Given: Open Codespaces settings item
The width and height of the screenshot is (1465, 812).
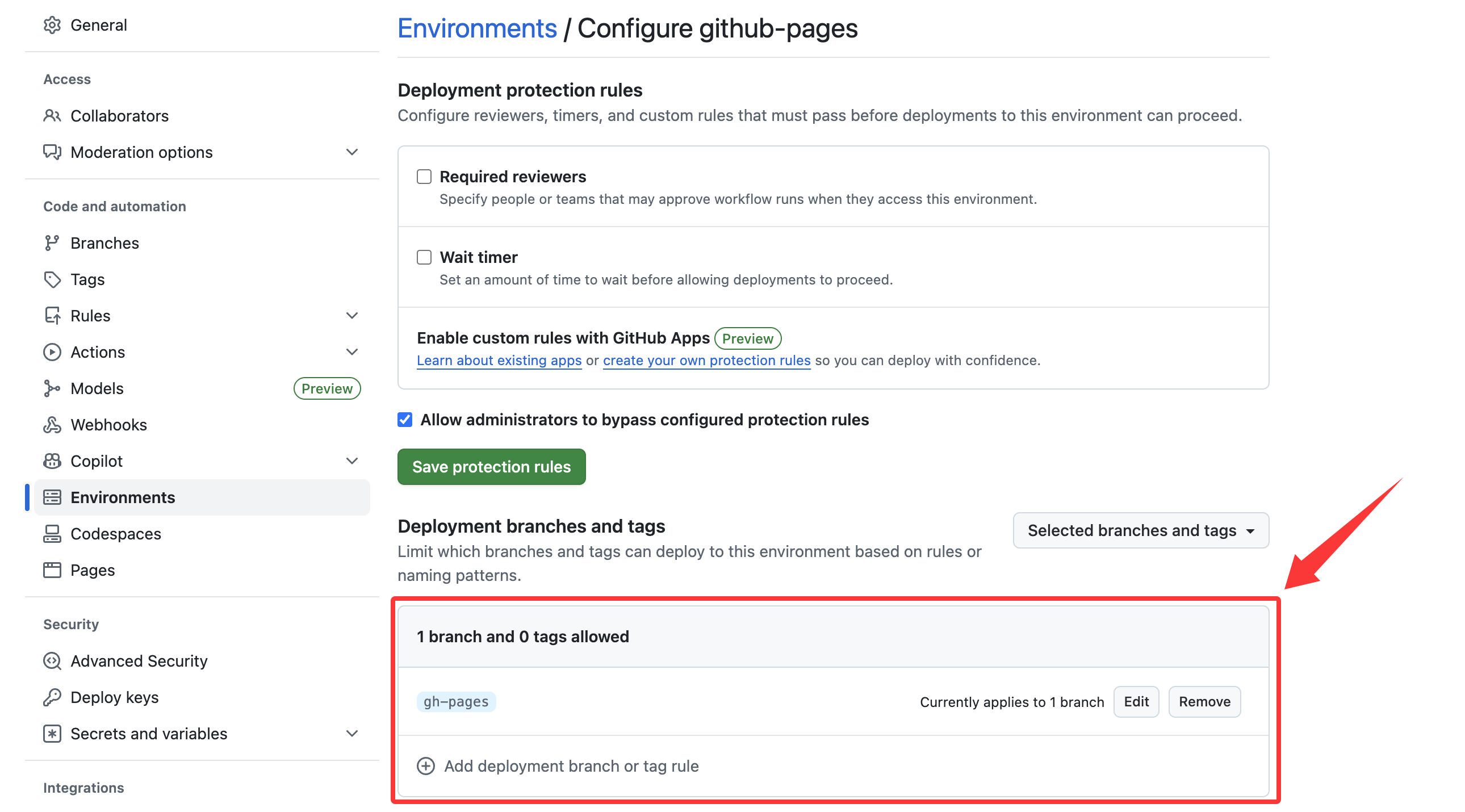Looking at the screenshot, I should pyautogui.click(x=202, y=534).
